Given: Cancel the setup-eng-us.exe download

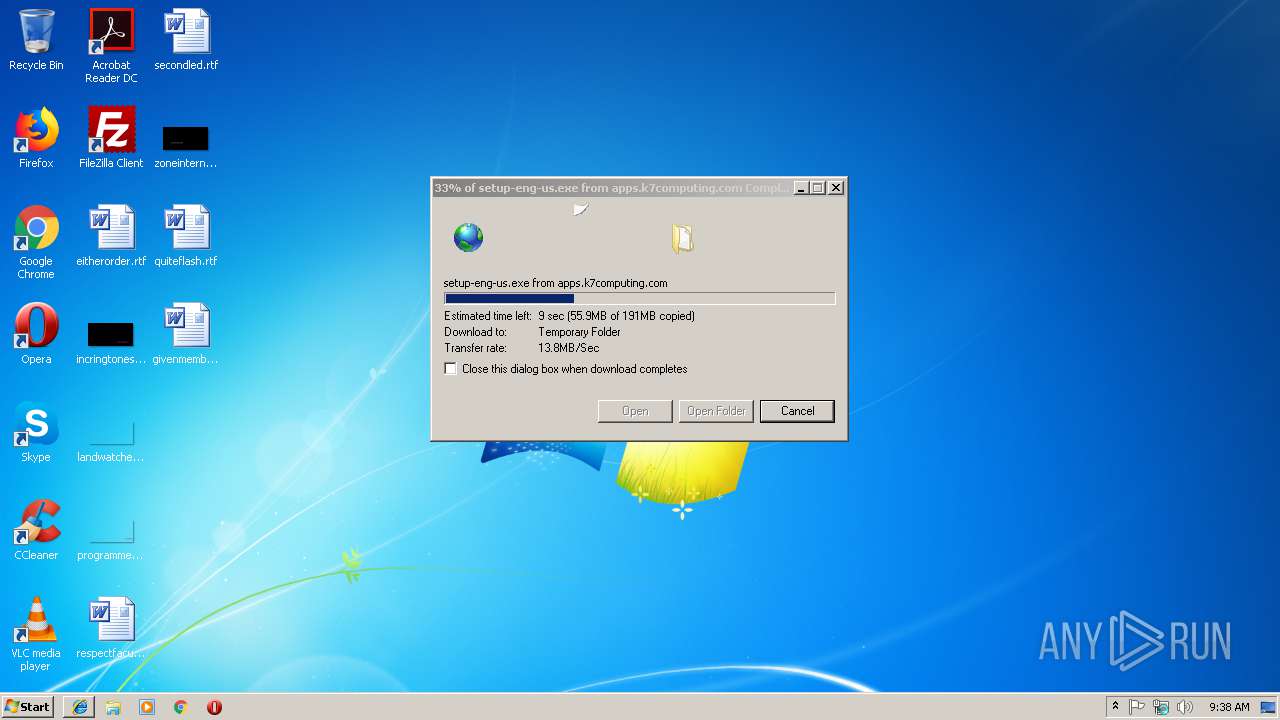Looking at the screenshot, I should pos(797,411).
